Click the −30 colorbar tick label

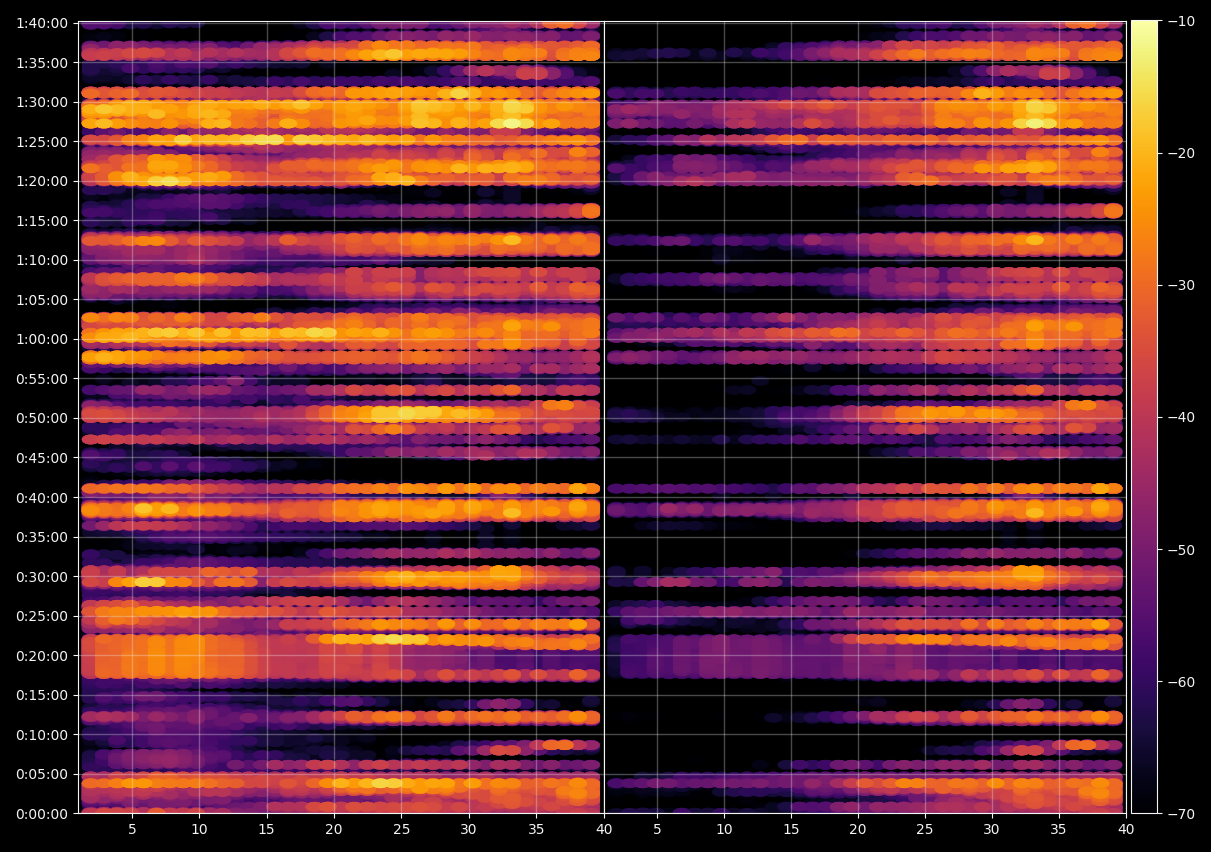[x=1181, y=285]
